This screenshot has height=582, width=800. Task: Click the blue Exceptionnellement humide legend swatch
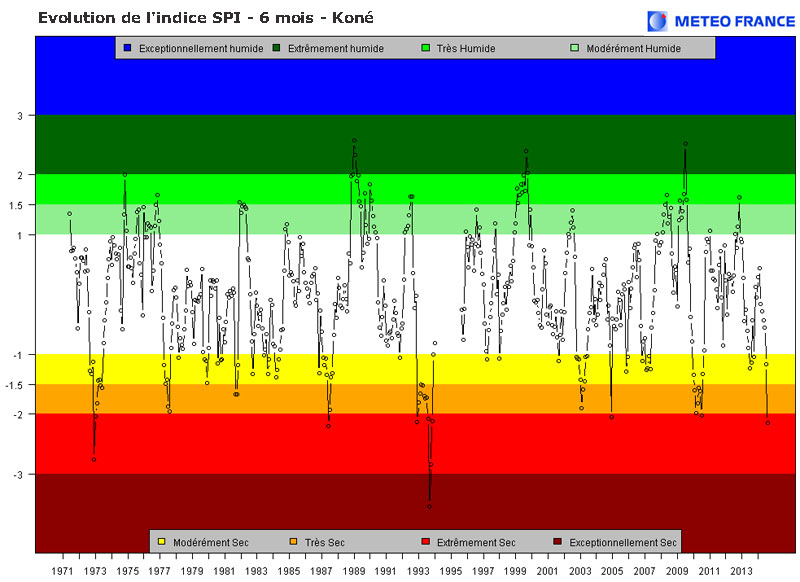click(x=128, y=48)
